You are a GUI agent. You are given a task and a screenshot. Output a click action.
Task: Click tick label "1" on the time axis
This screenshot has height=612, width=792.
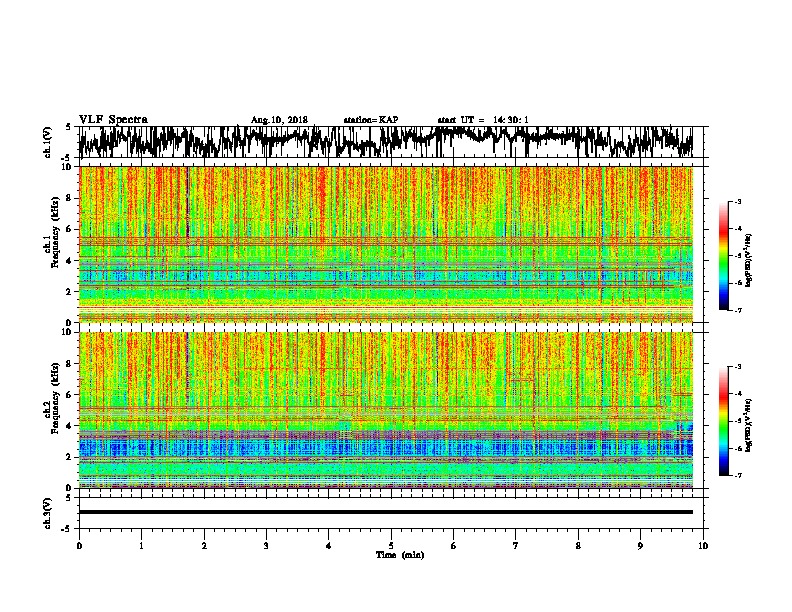pyautogui.click(x=141, y=546)
